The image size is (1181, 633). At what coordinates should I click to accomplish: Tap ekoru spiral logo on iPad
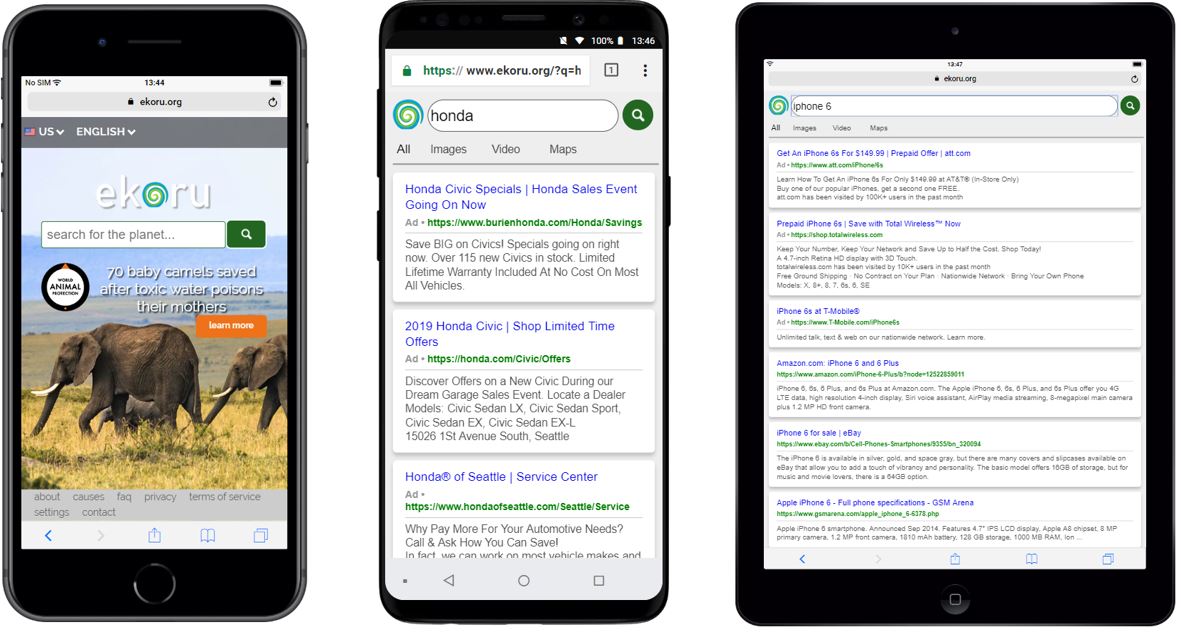[x=778, y=106]
